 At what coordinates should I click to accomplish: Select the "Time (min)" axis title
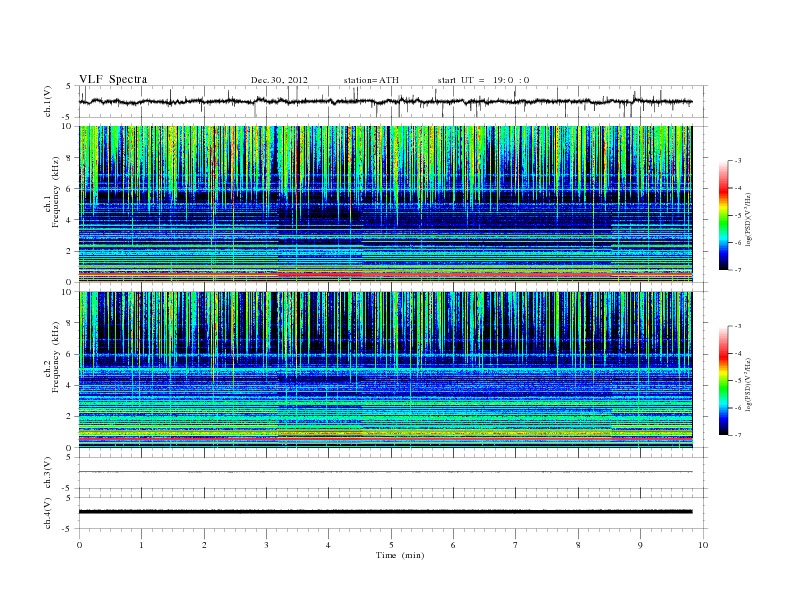point(400,555)
